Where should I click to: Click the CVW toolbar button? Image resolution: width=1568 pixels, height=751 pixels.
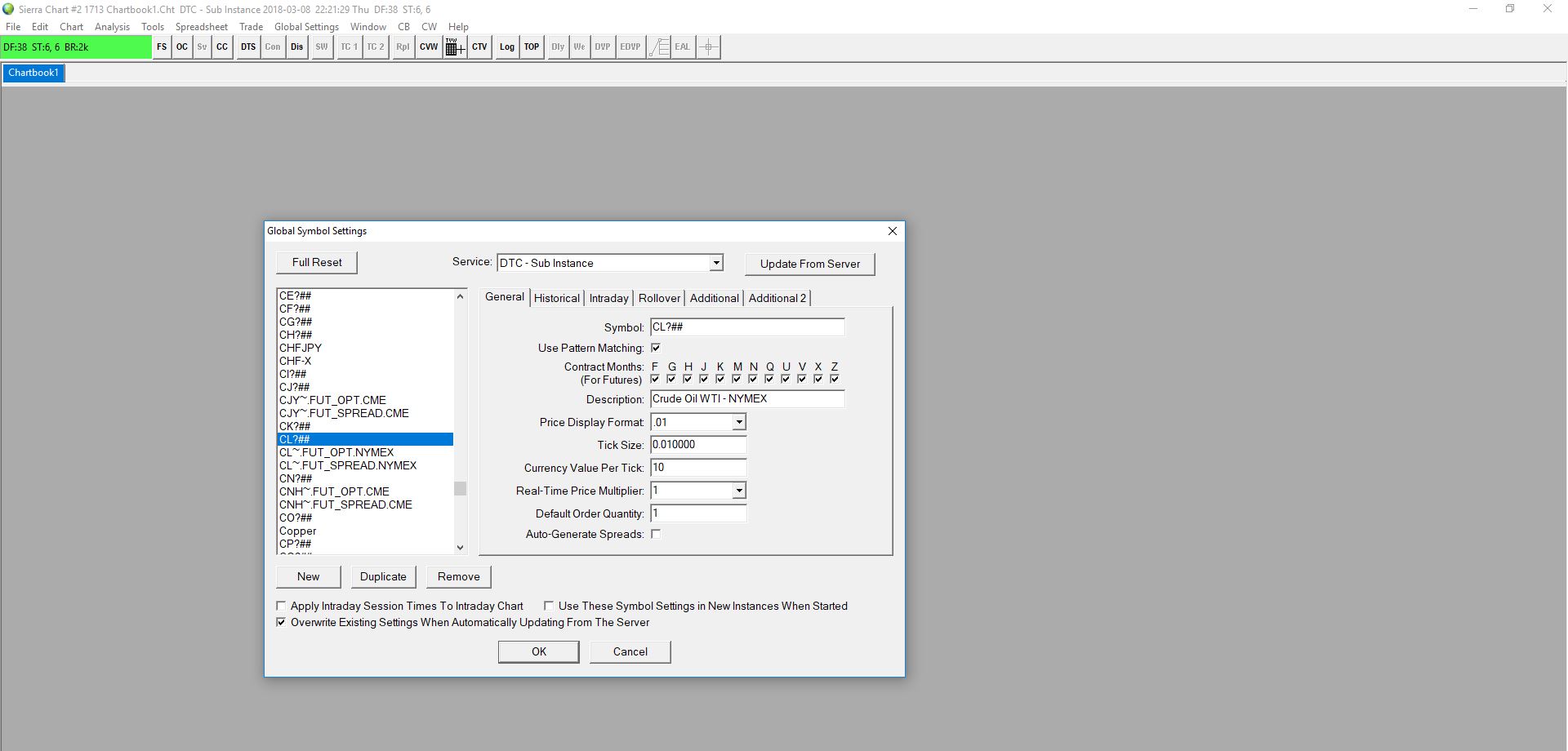429,47
